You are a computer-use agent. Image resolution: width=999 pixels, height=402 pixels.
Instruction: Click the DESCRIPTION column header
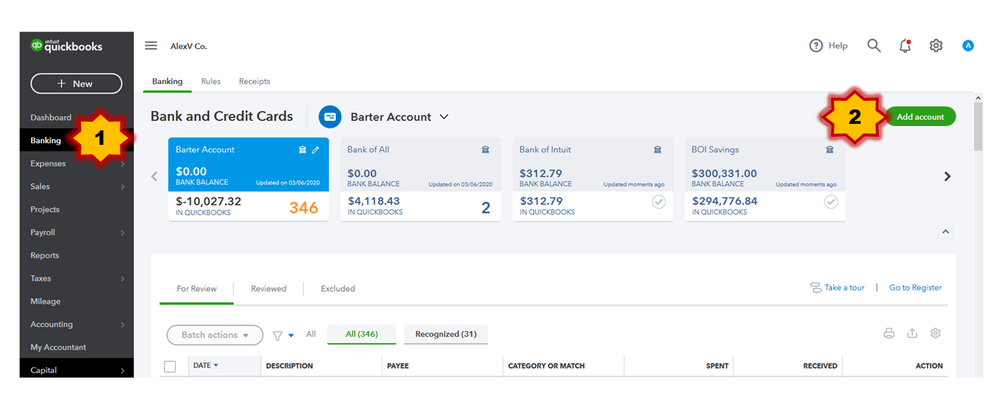click(289, 366)
